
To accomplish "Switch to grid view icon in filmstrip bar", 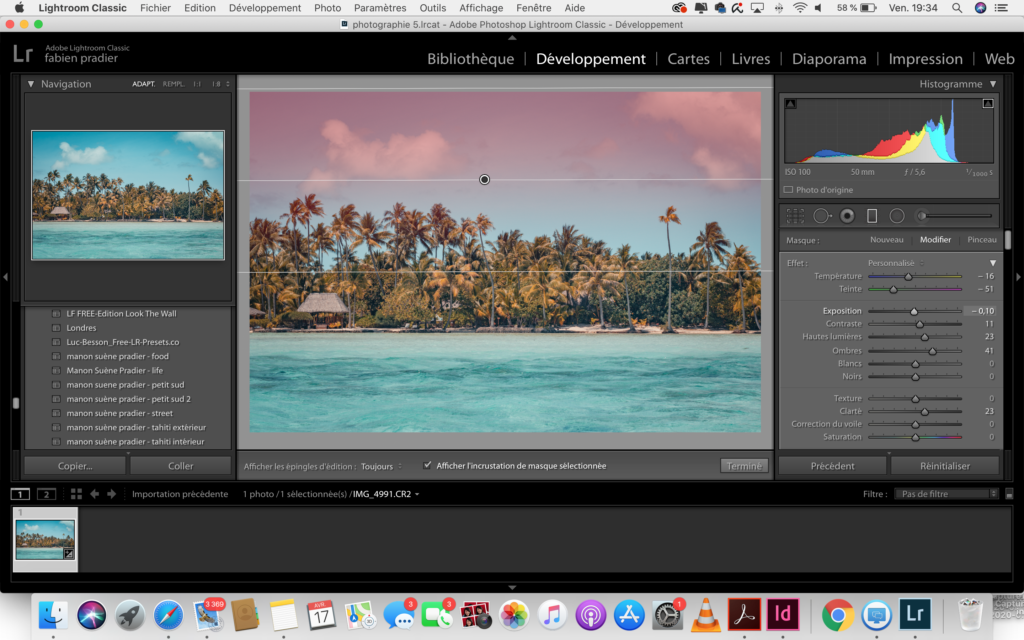I will tap(76, 494).
